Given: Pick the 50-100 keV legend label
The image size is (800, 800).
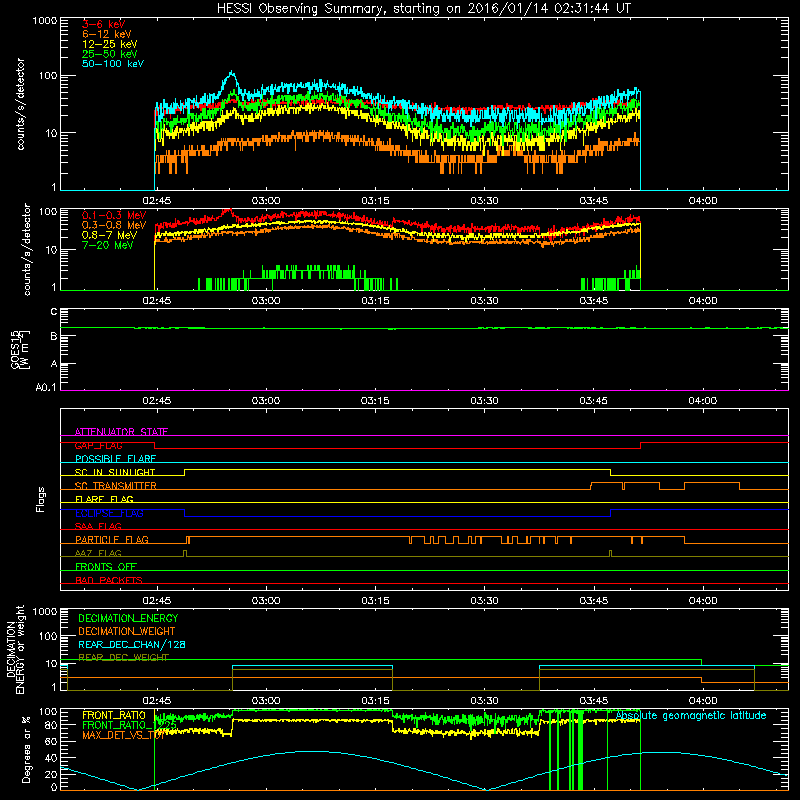Looking at the screenshot, I should 113,63.
